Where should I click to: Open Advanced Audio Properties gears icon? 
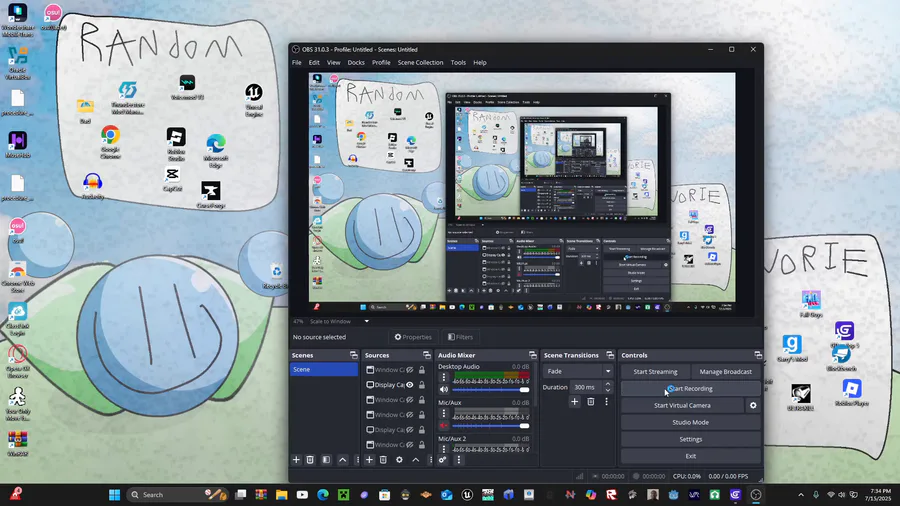[x=443, y=460]
